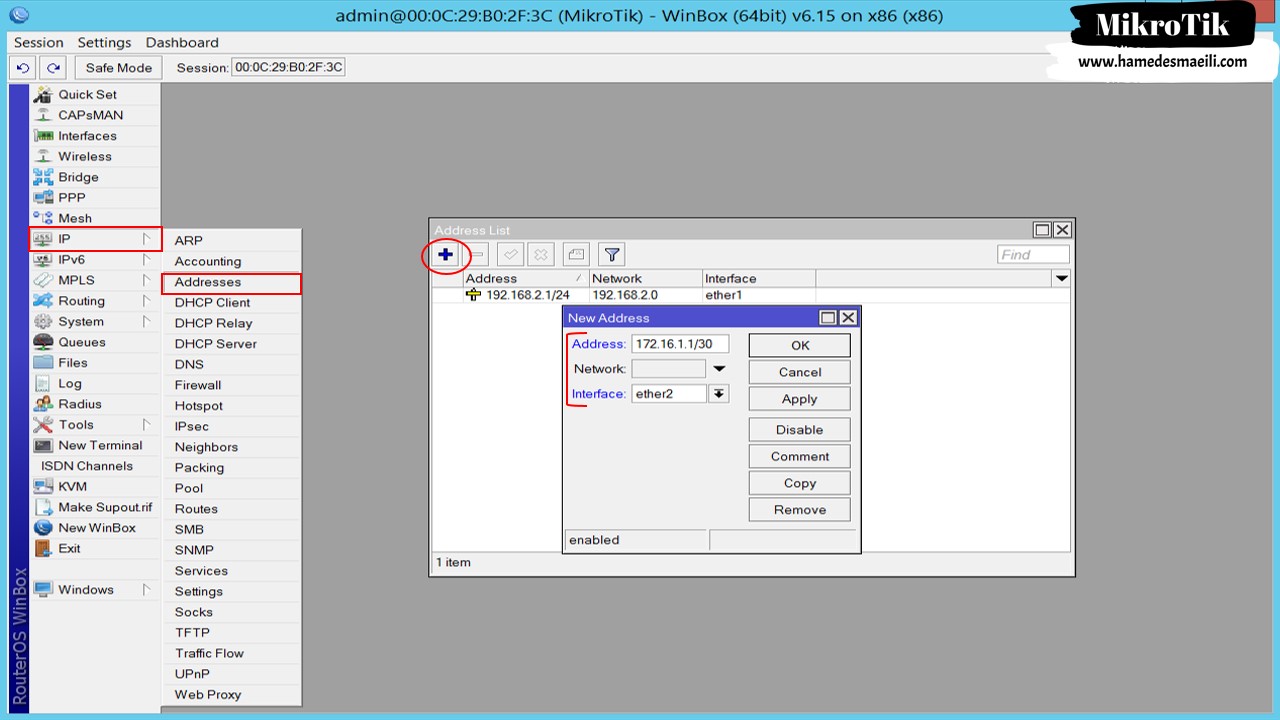Click the filter funnel icon in Address List
The image size is (1280, 720).
coord(612,254)
